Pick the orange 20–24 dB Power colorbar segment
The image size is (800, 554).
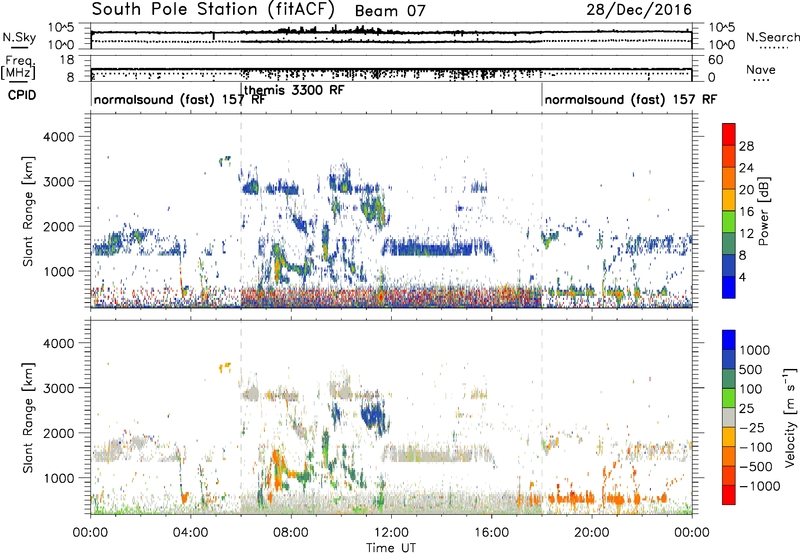[729, 179]
